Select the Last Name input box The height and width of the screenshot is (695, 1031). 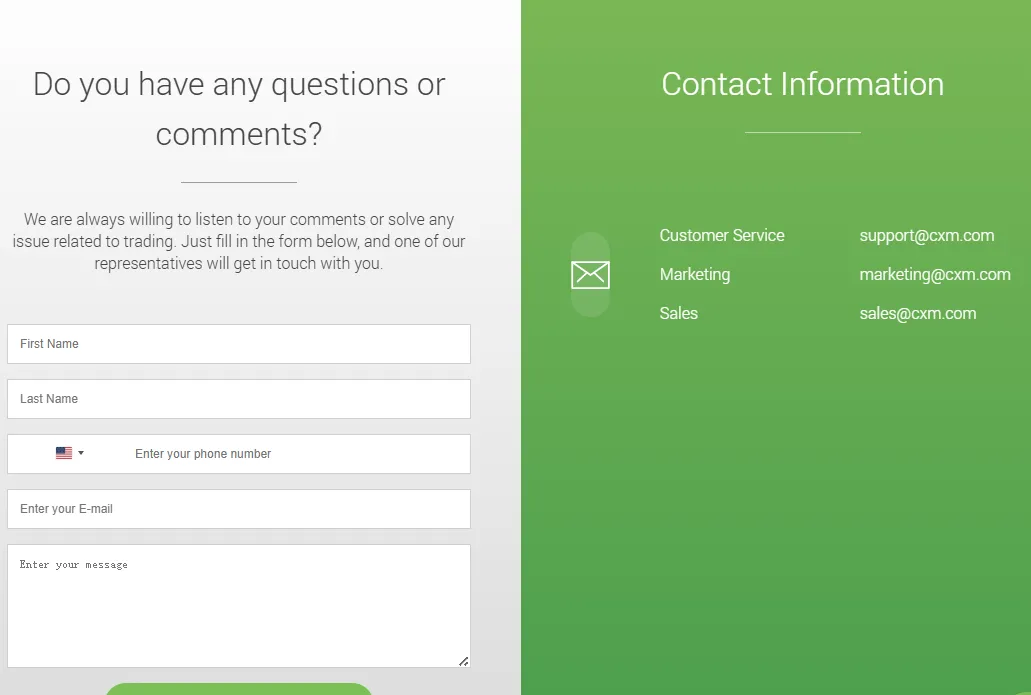coord(238,399)
